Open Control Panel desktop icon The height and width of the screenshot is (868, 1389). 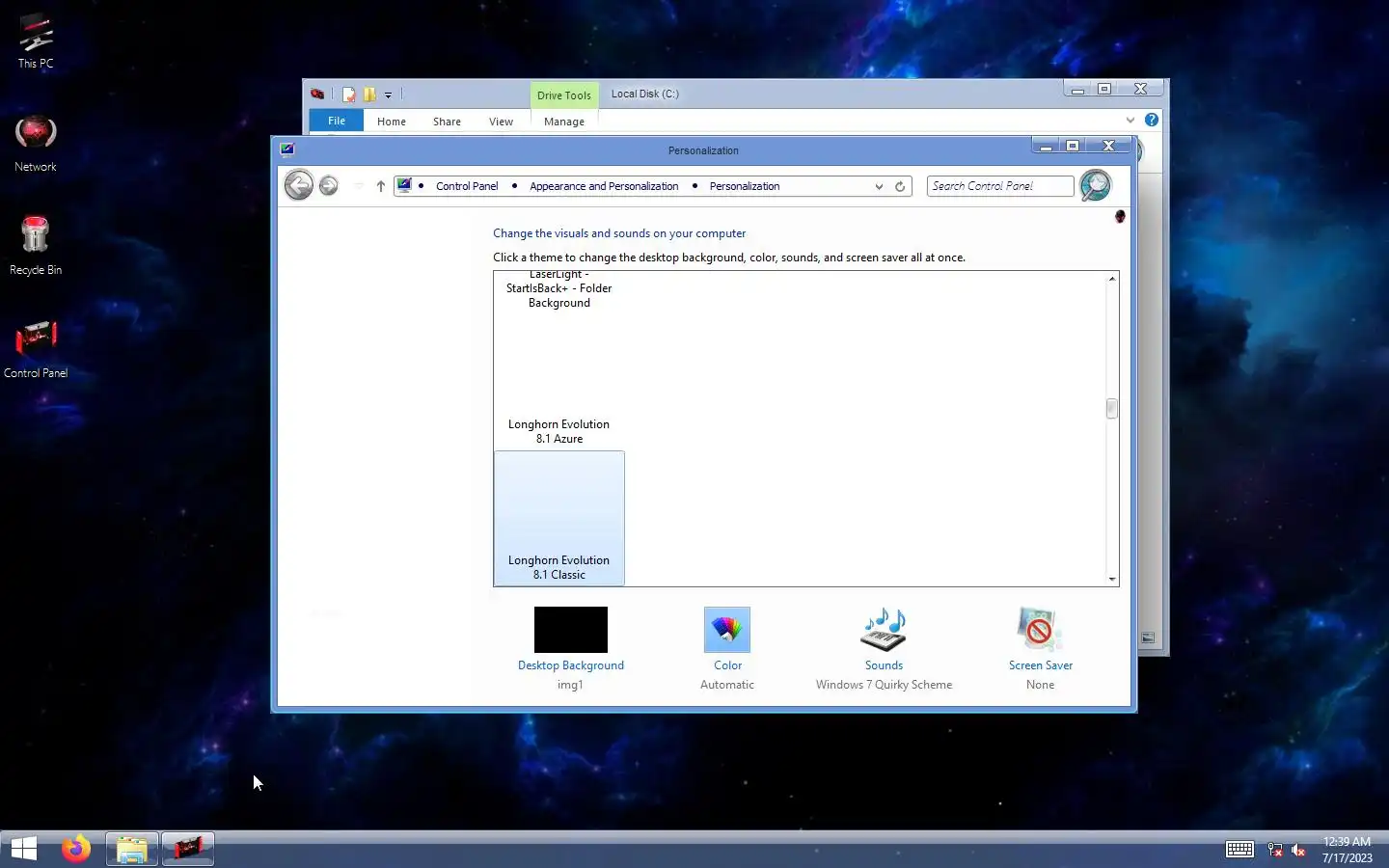pyautogui.click(x=36, y=349)
